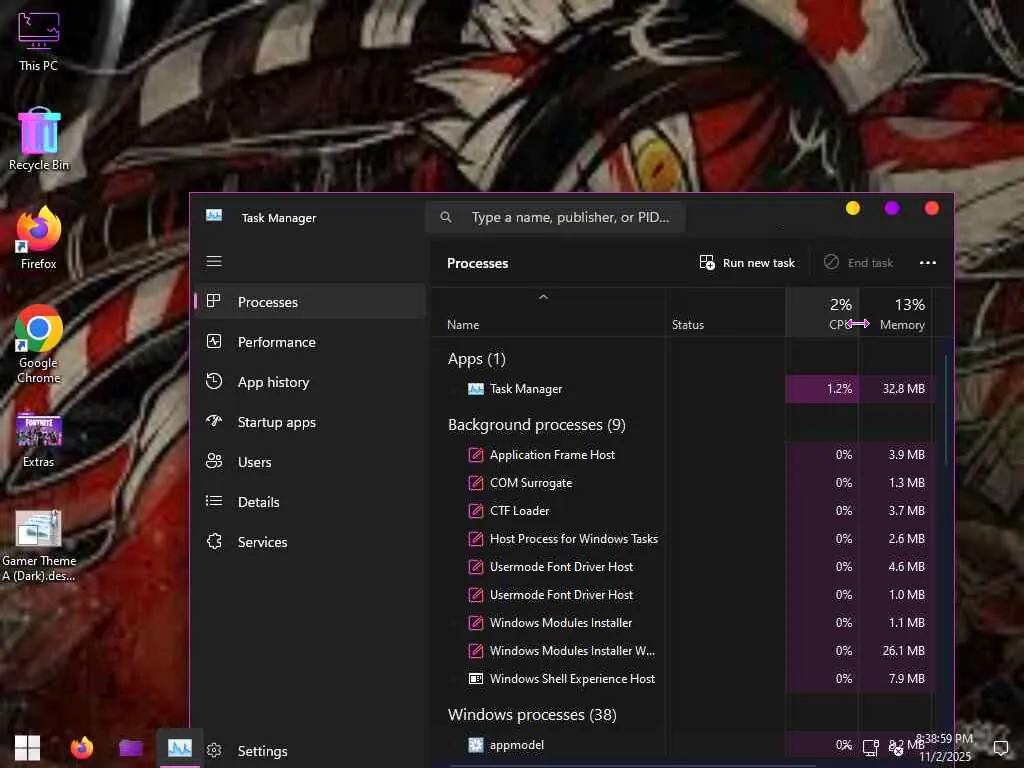Open the hamburger navigation menu in Task Manager
Screen dimensions: 1024x768
click(214, 261)
